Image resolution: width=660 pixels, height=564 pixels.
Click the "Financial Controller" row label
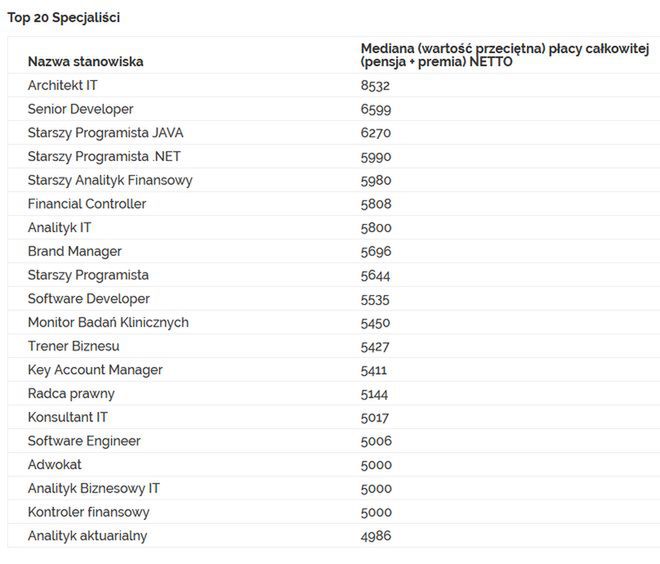[87, 204]
